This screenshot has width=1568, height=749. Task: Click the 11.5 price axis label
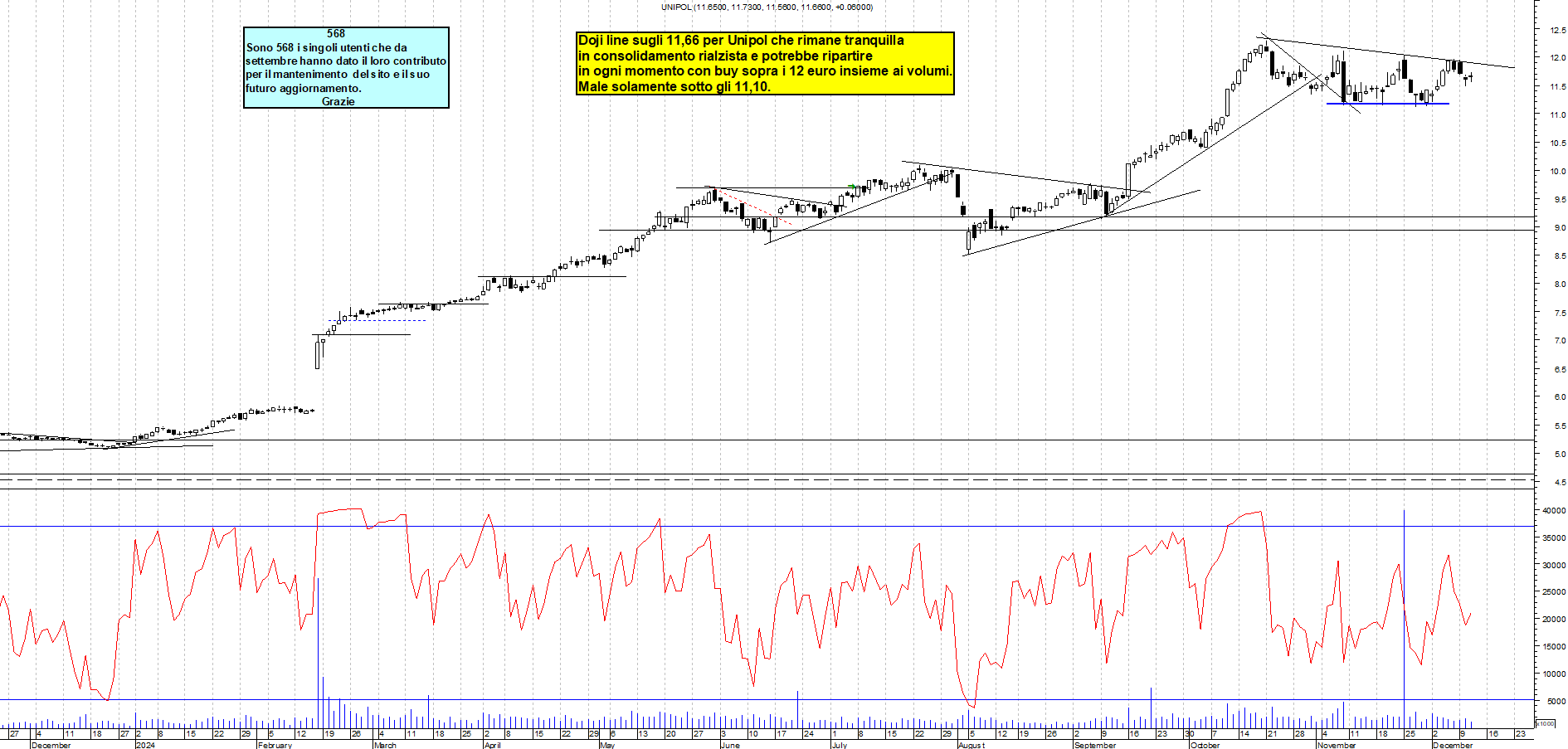tap(1557, 86)
